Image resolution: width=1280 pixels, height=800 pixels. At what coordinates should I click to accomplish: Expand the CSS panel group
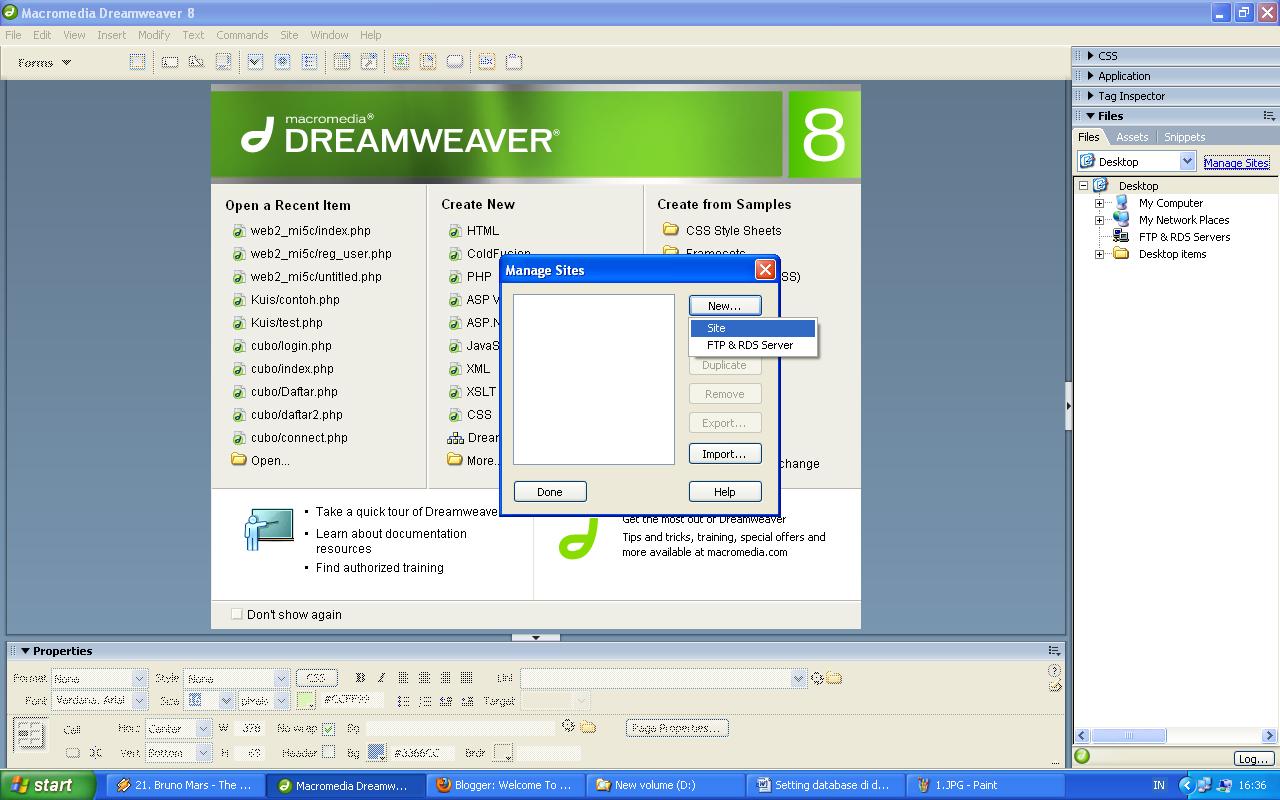(1091, 56)
